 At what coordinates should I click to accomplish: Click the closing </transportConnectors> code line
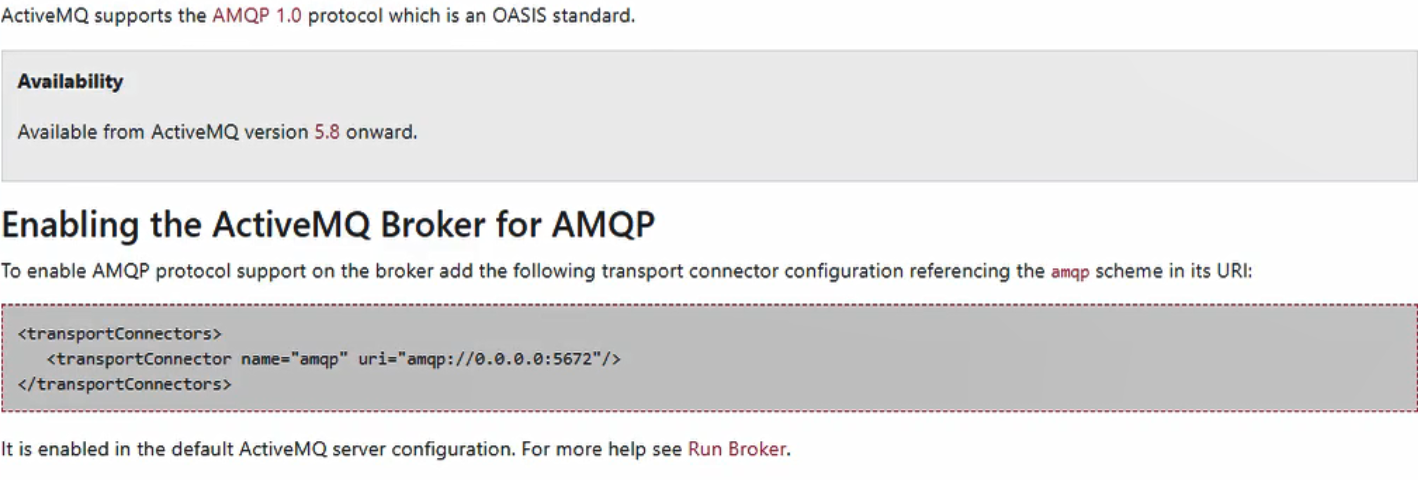click(124, 383)
